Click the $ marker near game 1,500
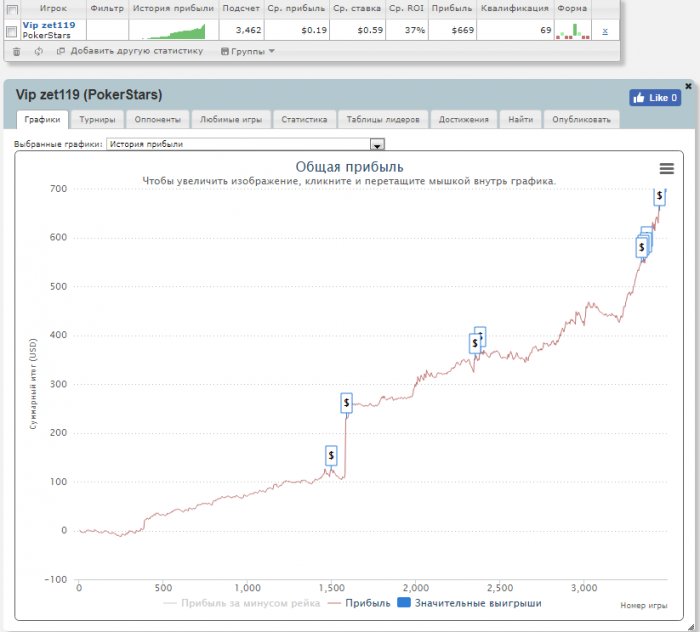This screenshot has width=700, height=632. pos(331,455)
